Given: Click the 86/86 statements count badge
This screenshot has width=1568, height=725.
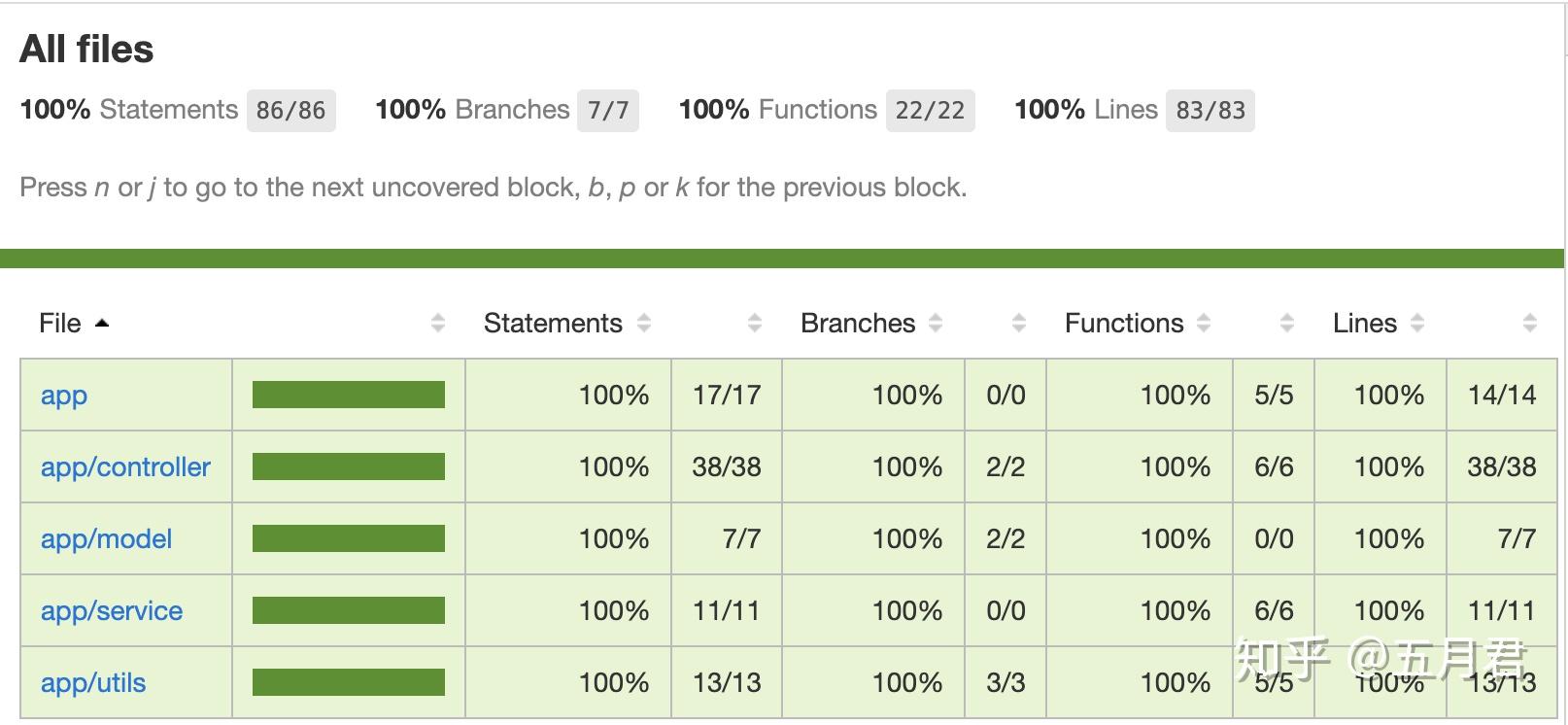Looking at the screenshot, I should [x=291, y=110].
